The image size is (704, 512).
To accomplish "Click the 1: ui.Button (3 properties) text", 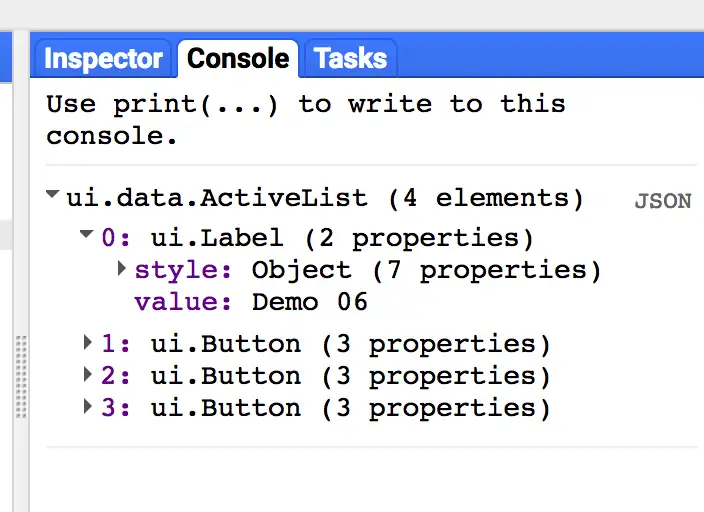I will 326,344.
